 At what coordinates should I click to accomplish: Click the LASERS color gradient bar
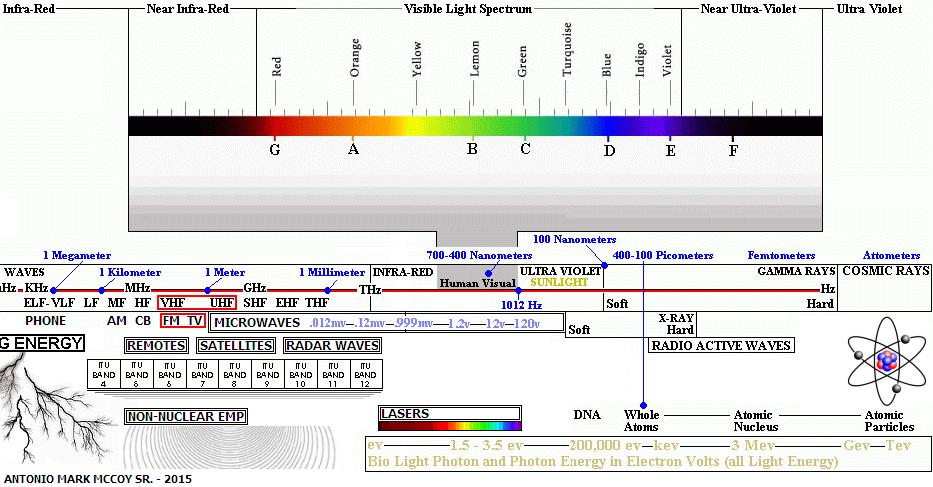pyautogui.click(x=450, y=425)
